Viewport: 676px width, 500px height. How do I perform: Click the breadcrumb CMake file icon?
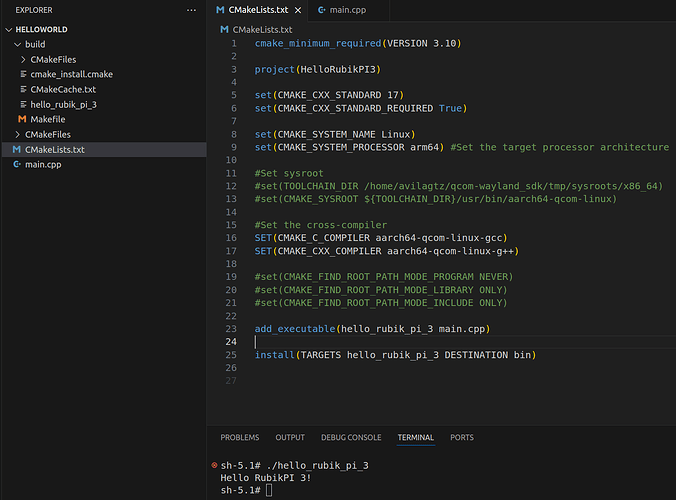point(224,29)
